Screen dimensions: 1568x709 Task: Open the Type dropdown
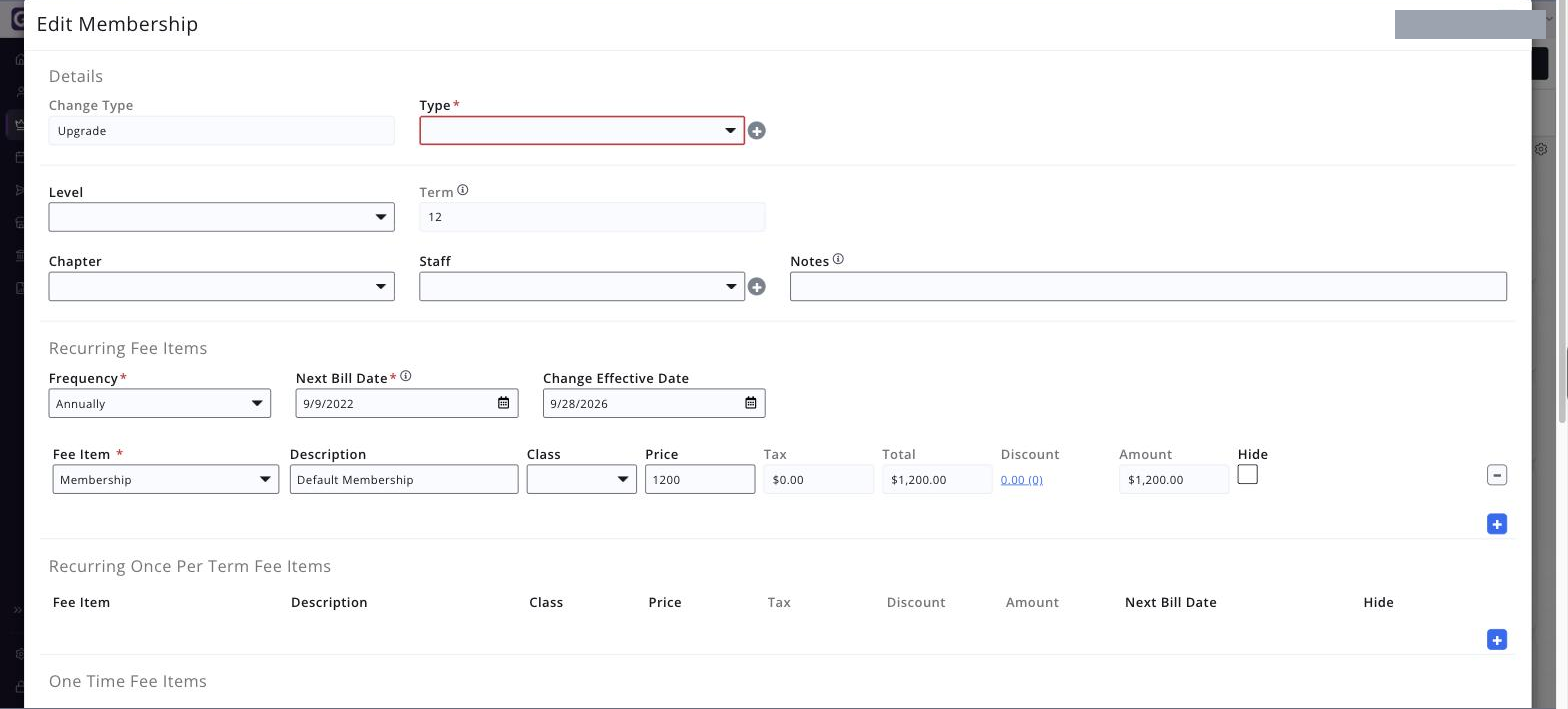582,131
